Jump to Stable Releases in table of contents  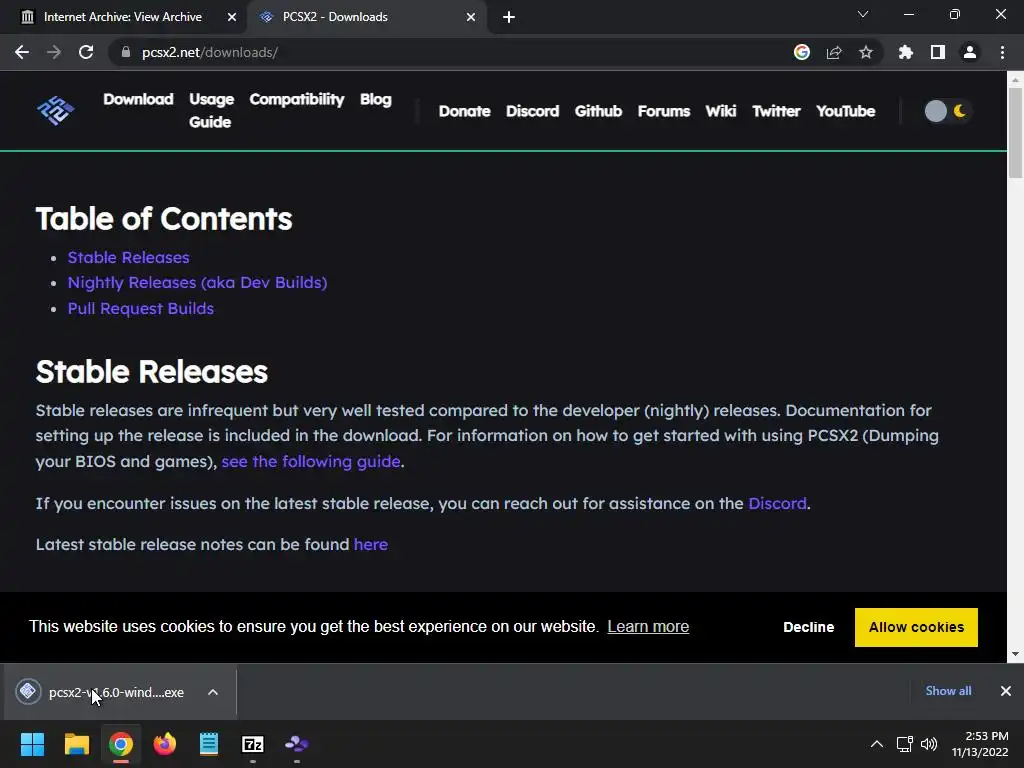tap(129, 257)
